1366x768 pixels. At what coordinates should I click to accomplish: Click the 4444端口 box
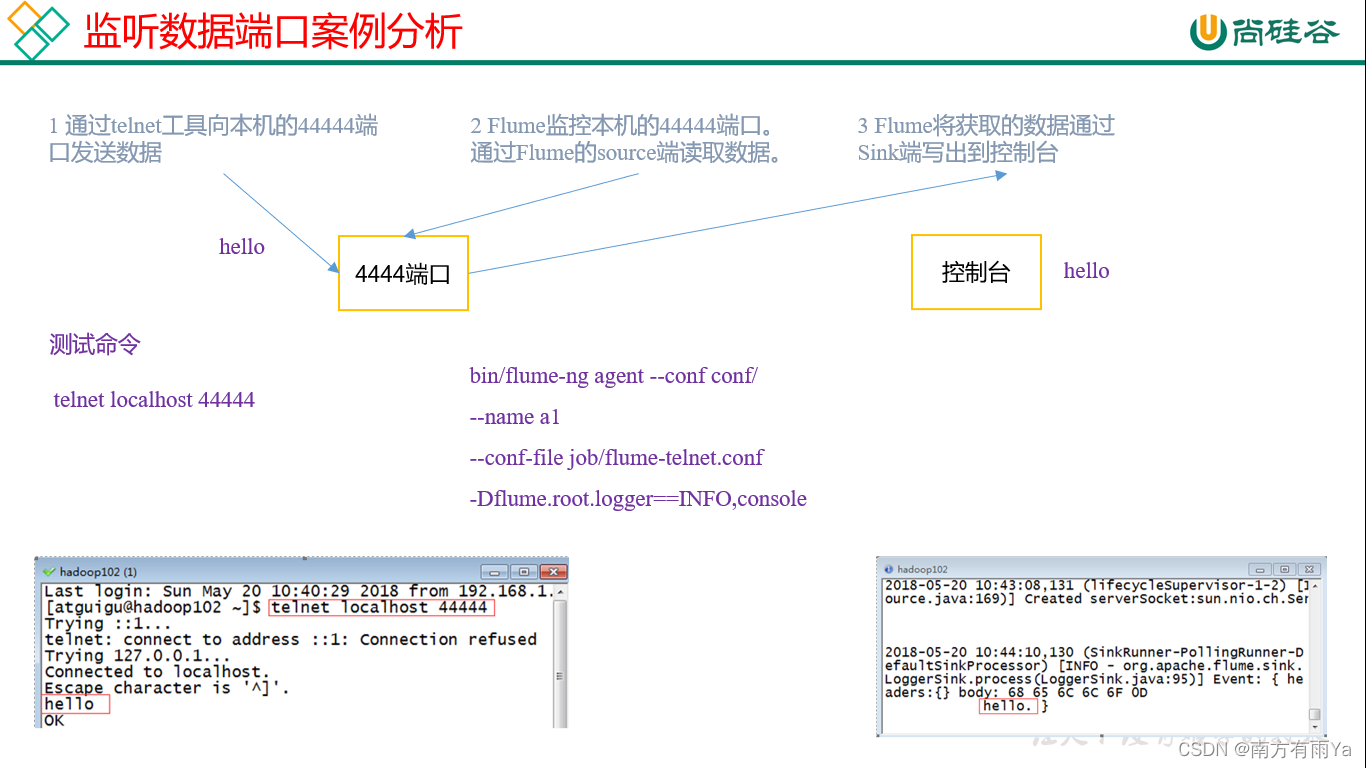coord(403,273)
